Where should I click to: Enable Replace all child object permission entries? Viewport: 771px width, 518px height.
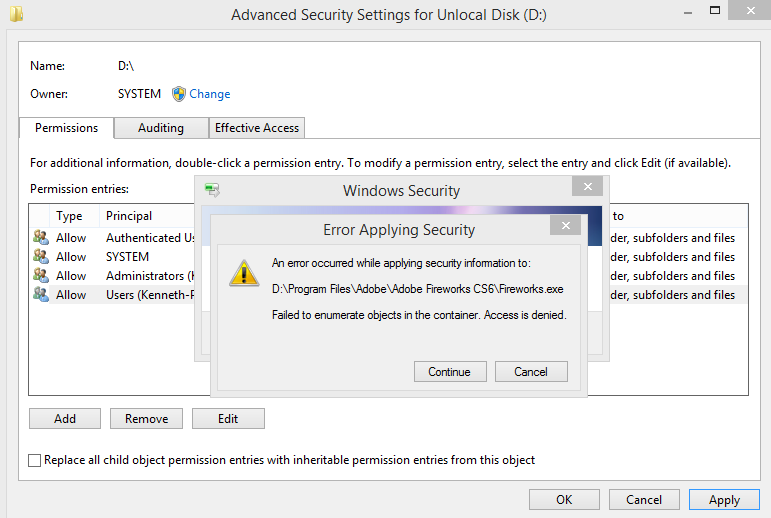coord(36,461)
